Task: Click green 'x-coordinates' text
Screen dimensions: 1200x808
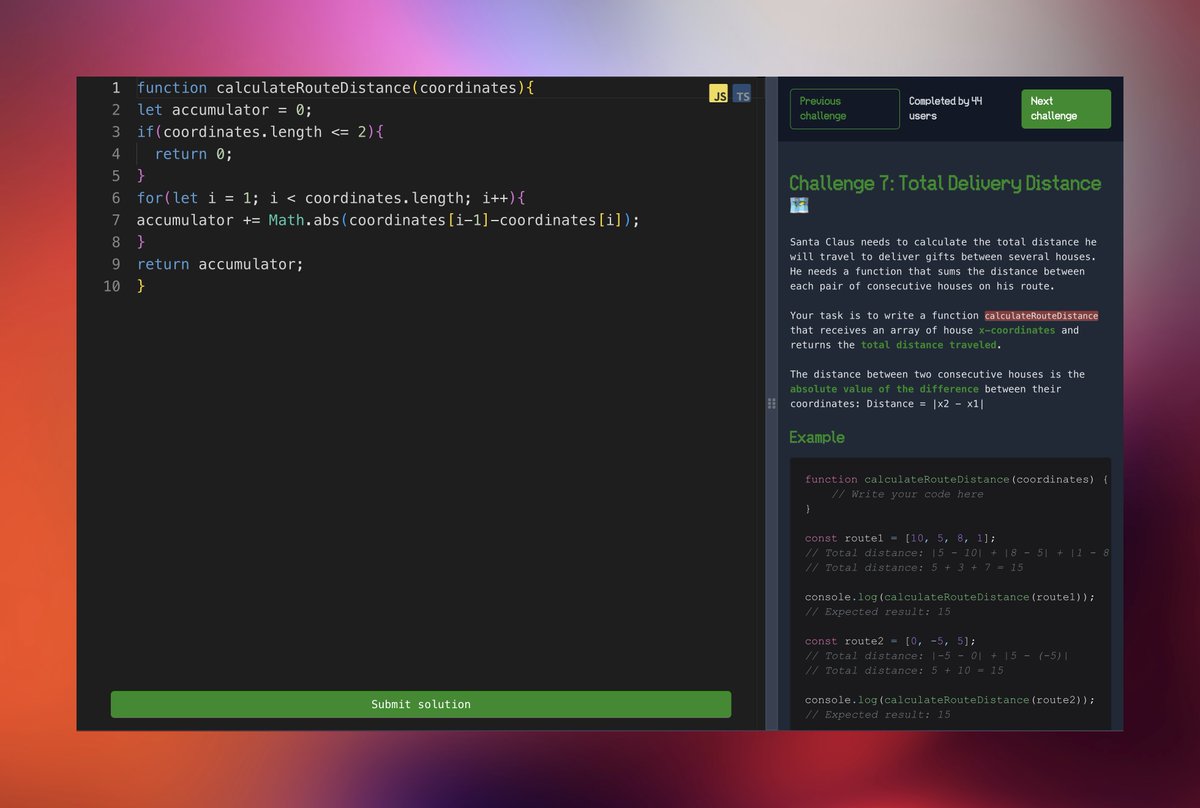Action: [x=1017, y=330]
